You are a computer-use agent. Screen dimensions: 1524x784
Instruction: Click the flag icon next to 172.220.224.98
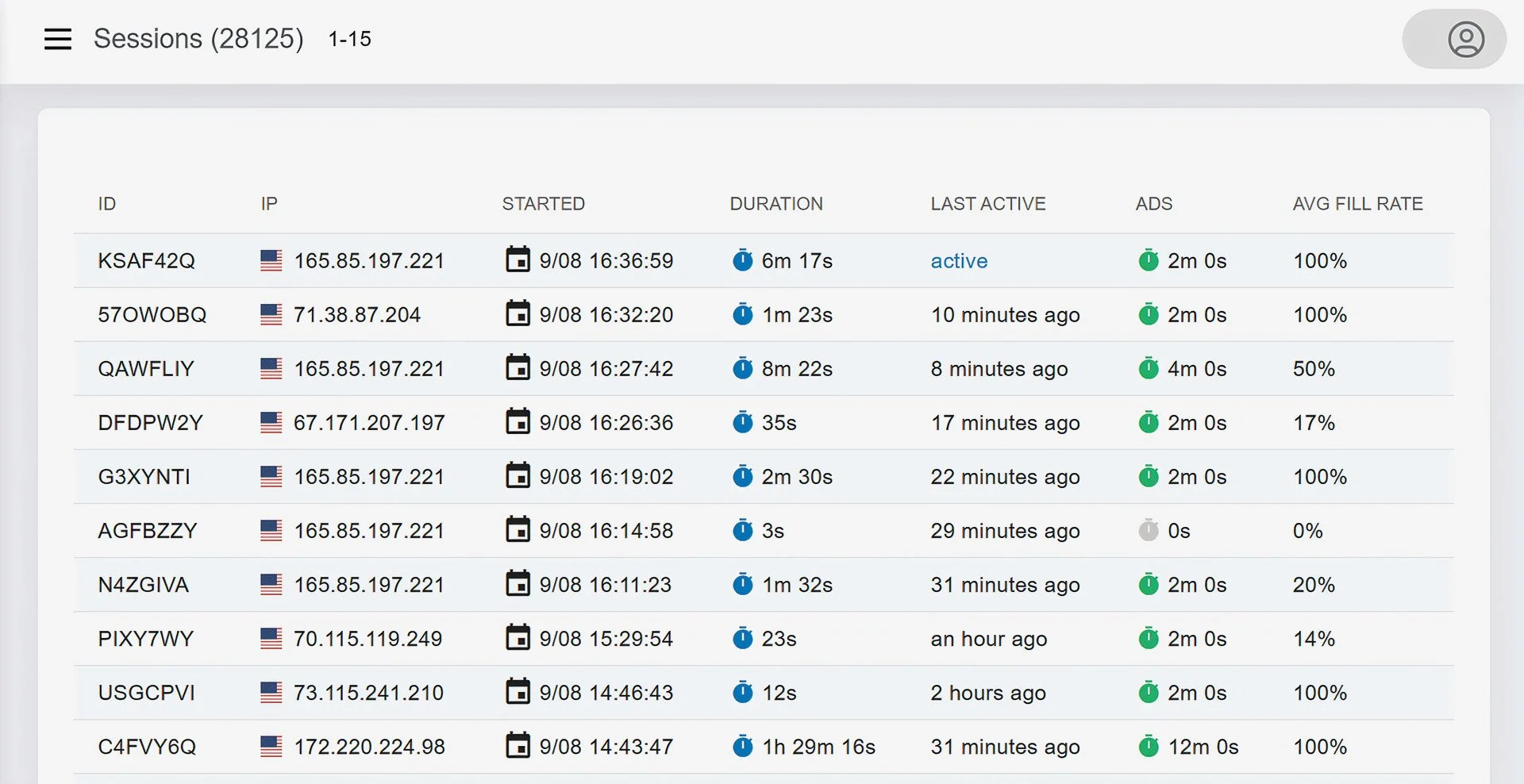coord(271,746)
